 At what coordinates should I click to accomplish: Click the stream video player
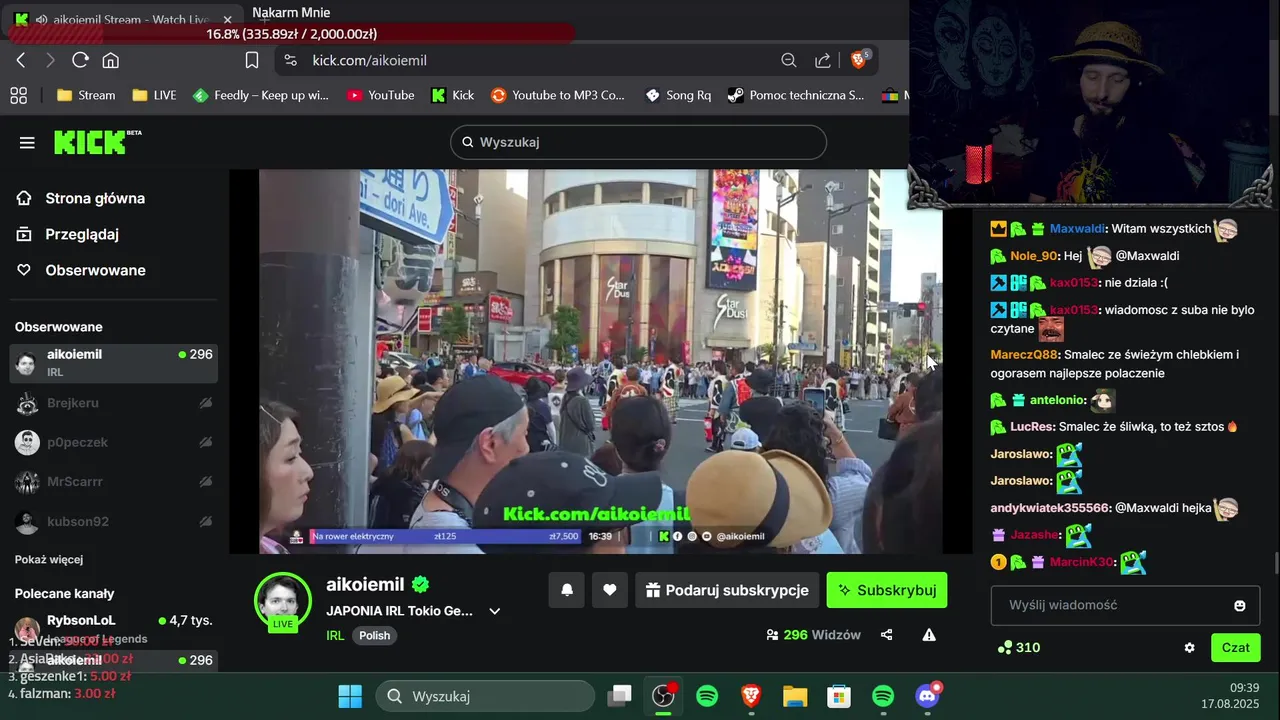600,361
